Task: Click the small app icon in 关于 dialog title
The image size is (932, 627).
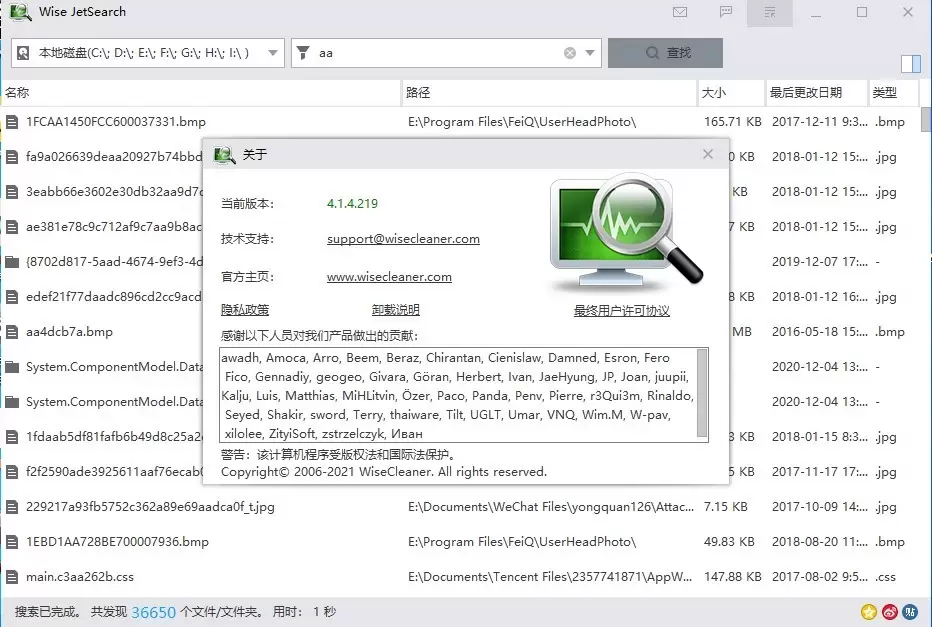Action: click(224, 155)
